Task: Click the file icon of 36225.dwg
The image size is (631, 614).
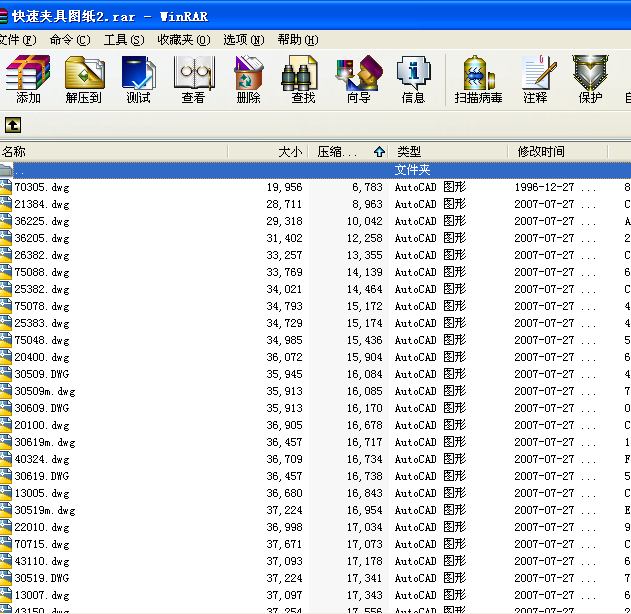Action: pyautogui.click(x=6, y=221)
